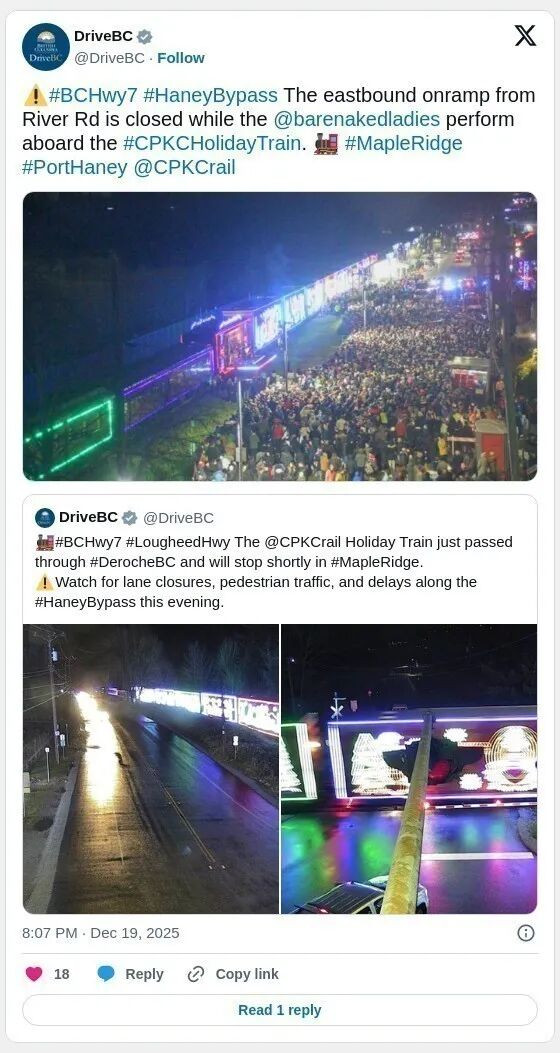560x1053 pixels.
Task: Click the reply speech bubble icon
Action: (106, 974)
